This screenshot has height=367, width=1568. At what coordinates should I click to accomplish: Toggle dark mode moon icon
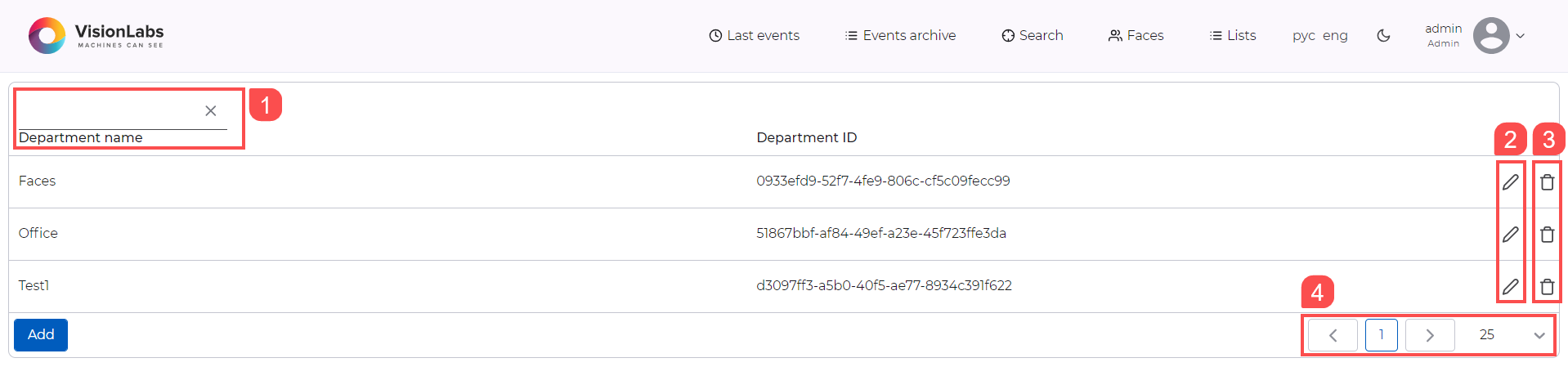1383,36
